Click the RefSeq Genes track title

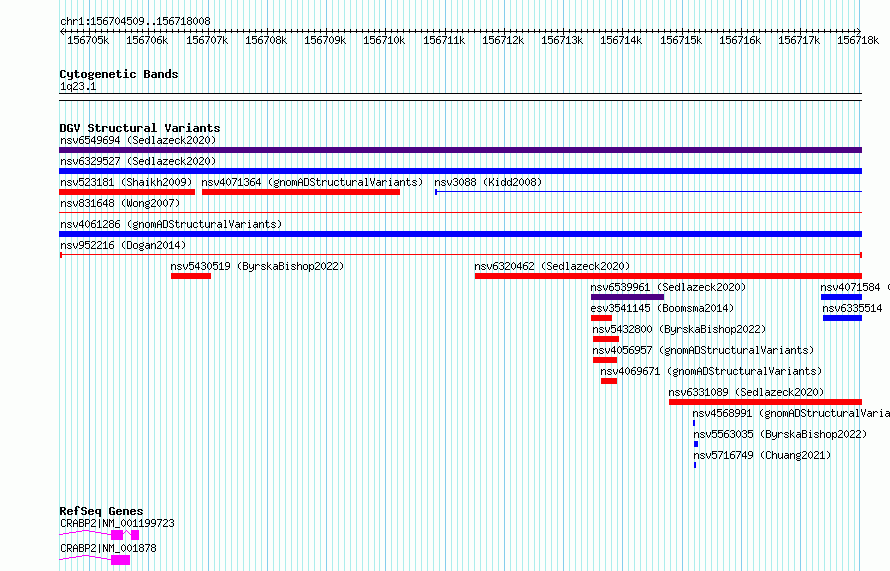tap(101, 511)
